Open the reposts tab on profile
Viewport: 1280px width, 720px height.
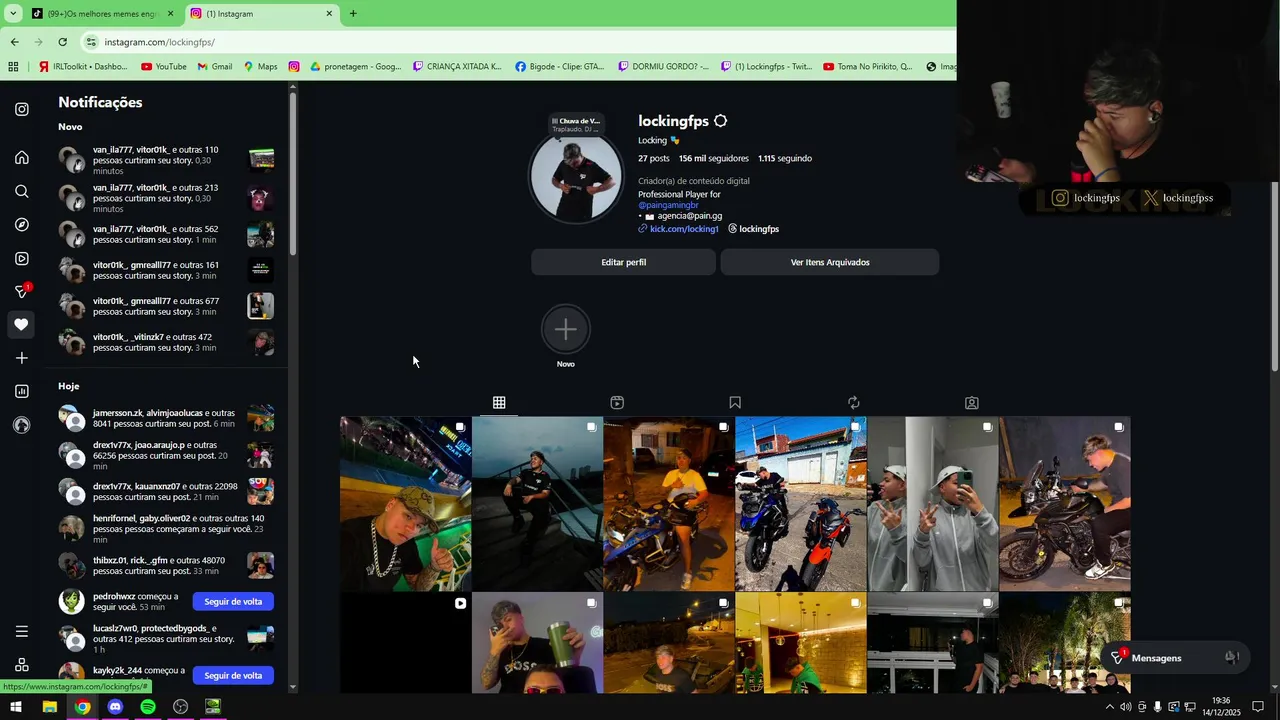coord(853,402)
